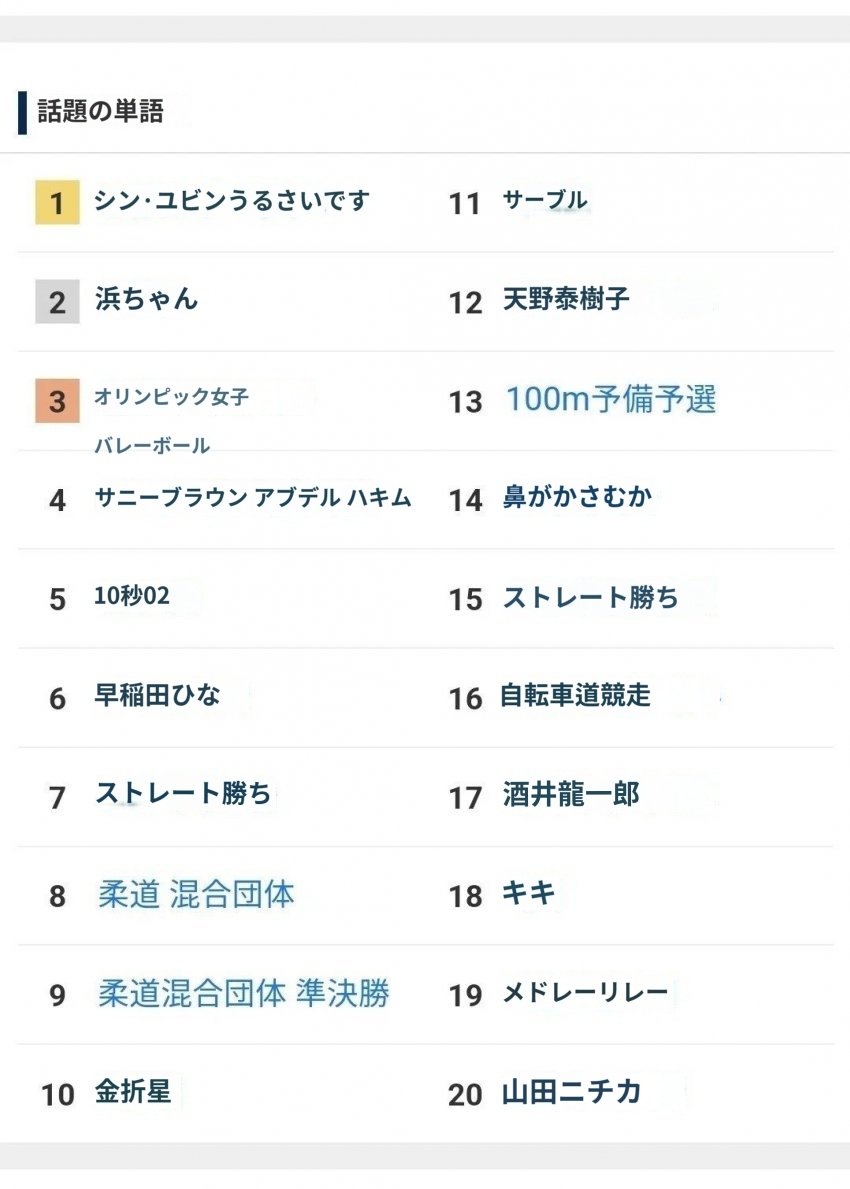Open サーブル at rank 11
The width and height of the screenshot is (850, 1189).
point(545,200)
